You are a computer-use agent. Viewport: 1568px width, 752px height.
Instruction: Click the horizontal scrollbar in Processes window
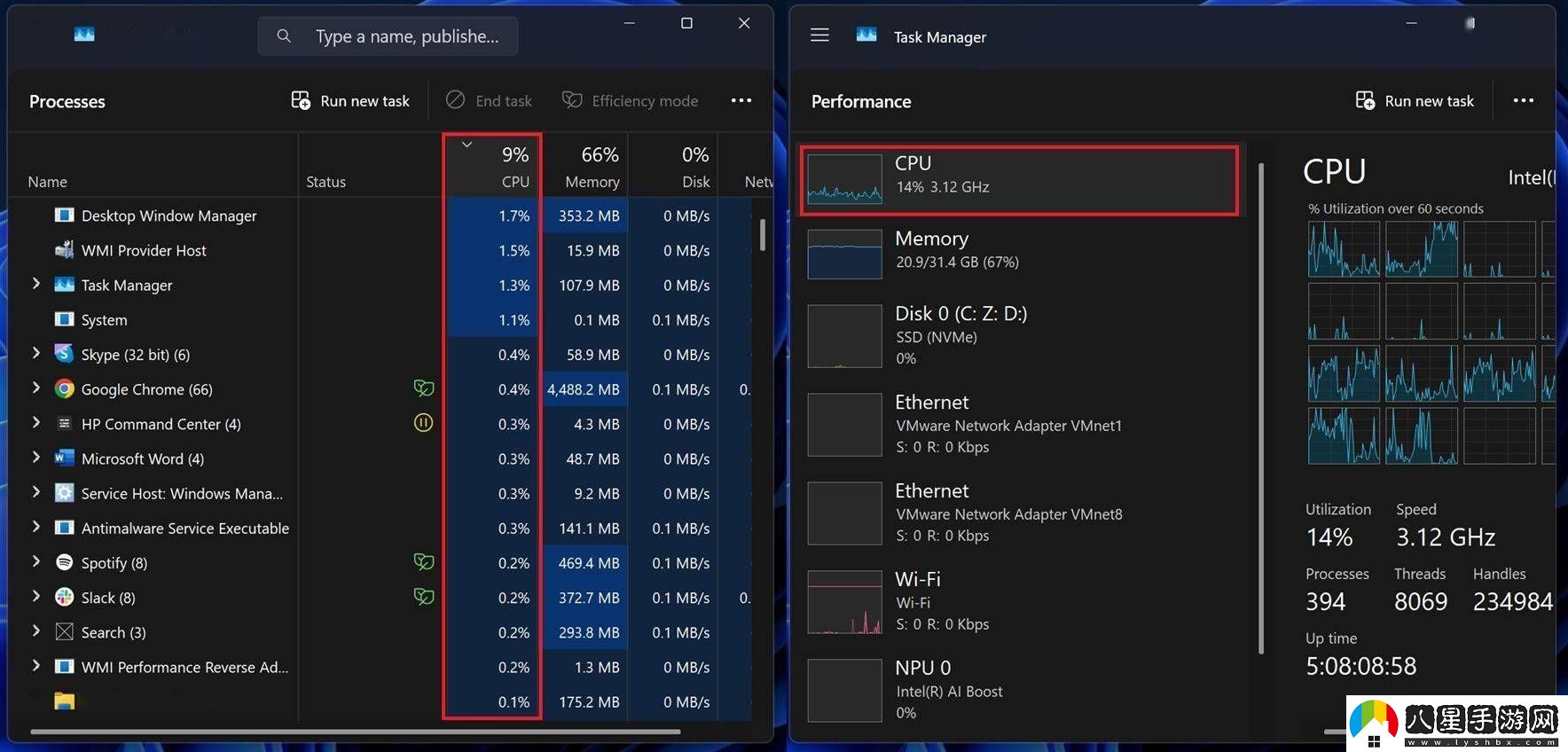tap(356, 732)
